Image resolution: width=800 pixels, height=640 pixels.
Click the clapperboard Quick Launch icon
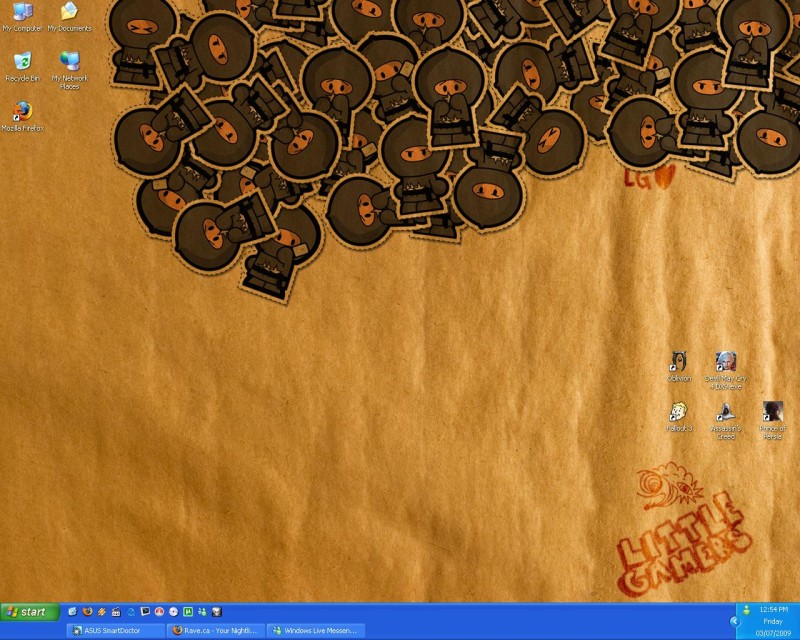tap(116, 611)
